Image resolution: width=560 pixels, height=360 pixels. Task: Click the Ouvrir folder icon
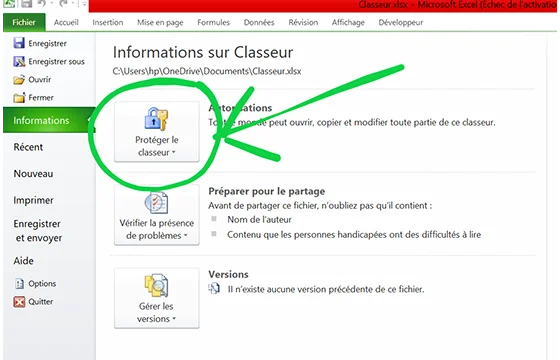[x=19, y=79]
